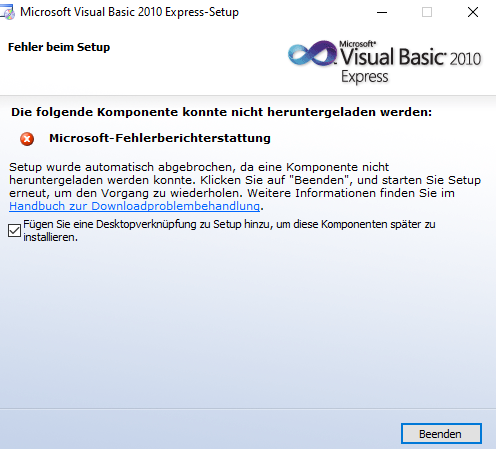Click the Fehler beim Setup heading
The image size is (496, 449).
(59, 47)
